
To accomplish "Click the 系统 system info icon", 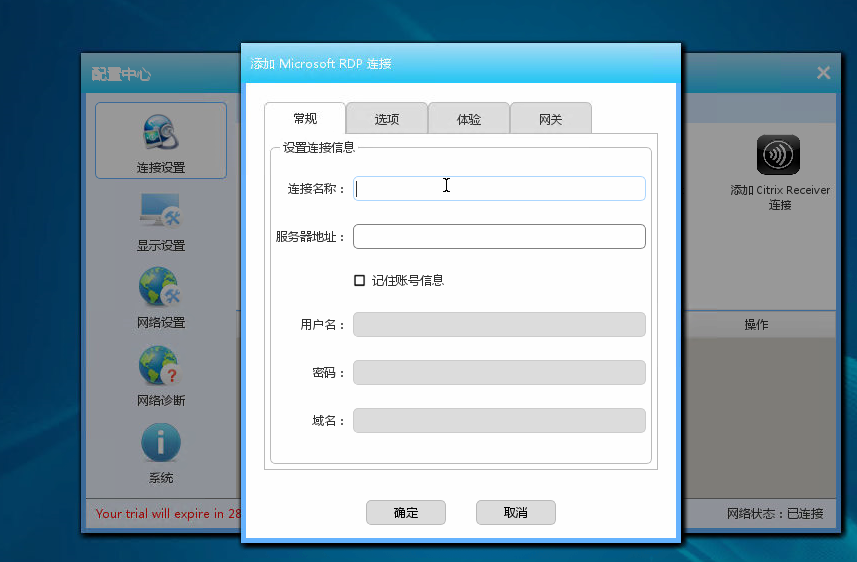I will coord(160,450).
